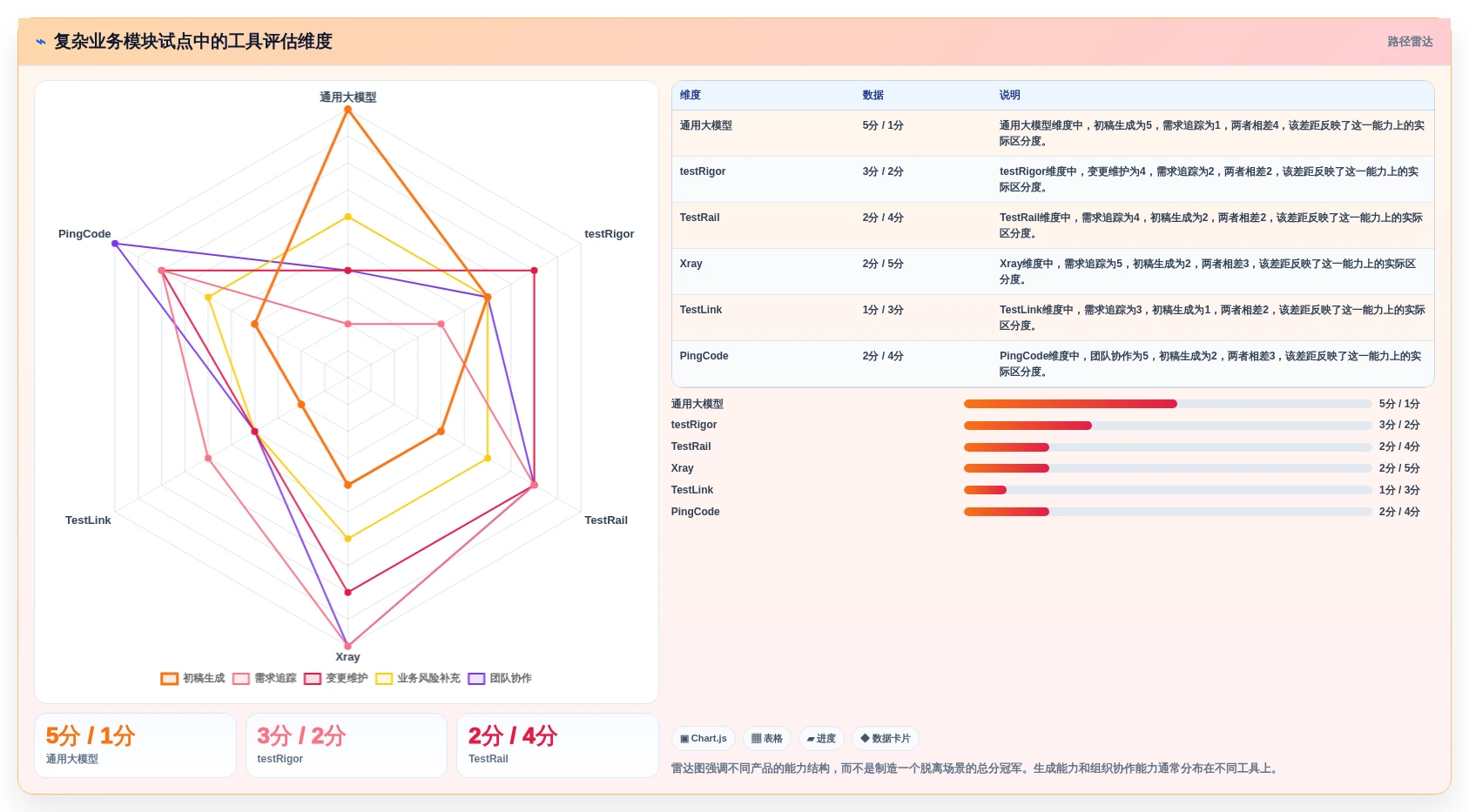
Task: Click the 数据卡片 chip
Action: click(886, 739)
